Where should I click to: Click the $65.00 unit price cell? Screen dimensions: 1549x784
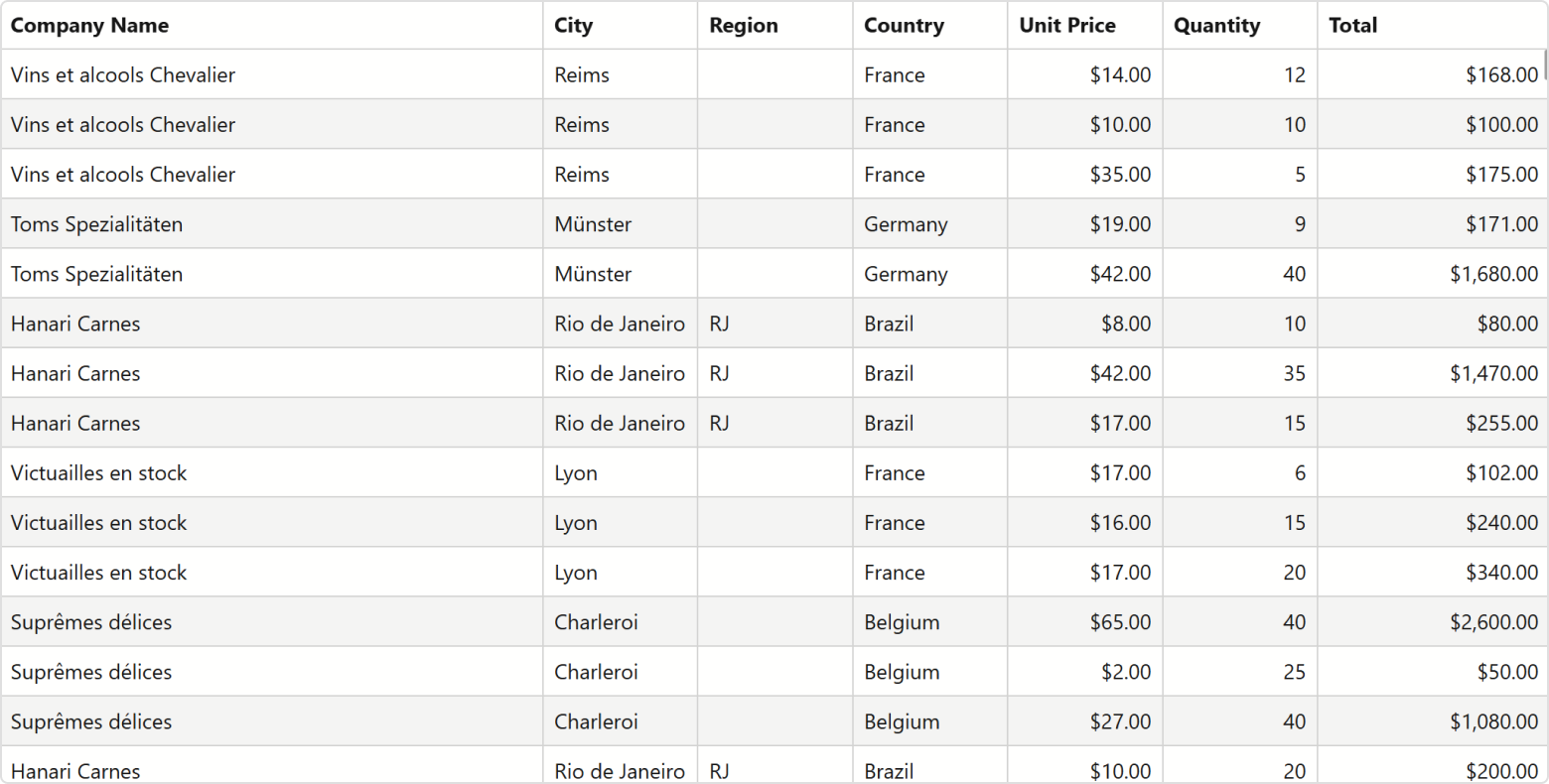[1085, 622]
